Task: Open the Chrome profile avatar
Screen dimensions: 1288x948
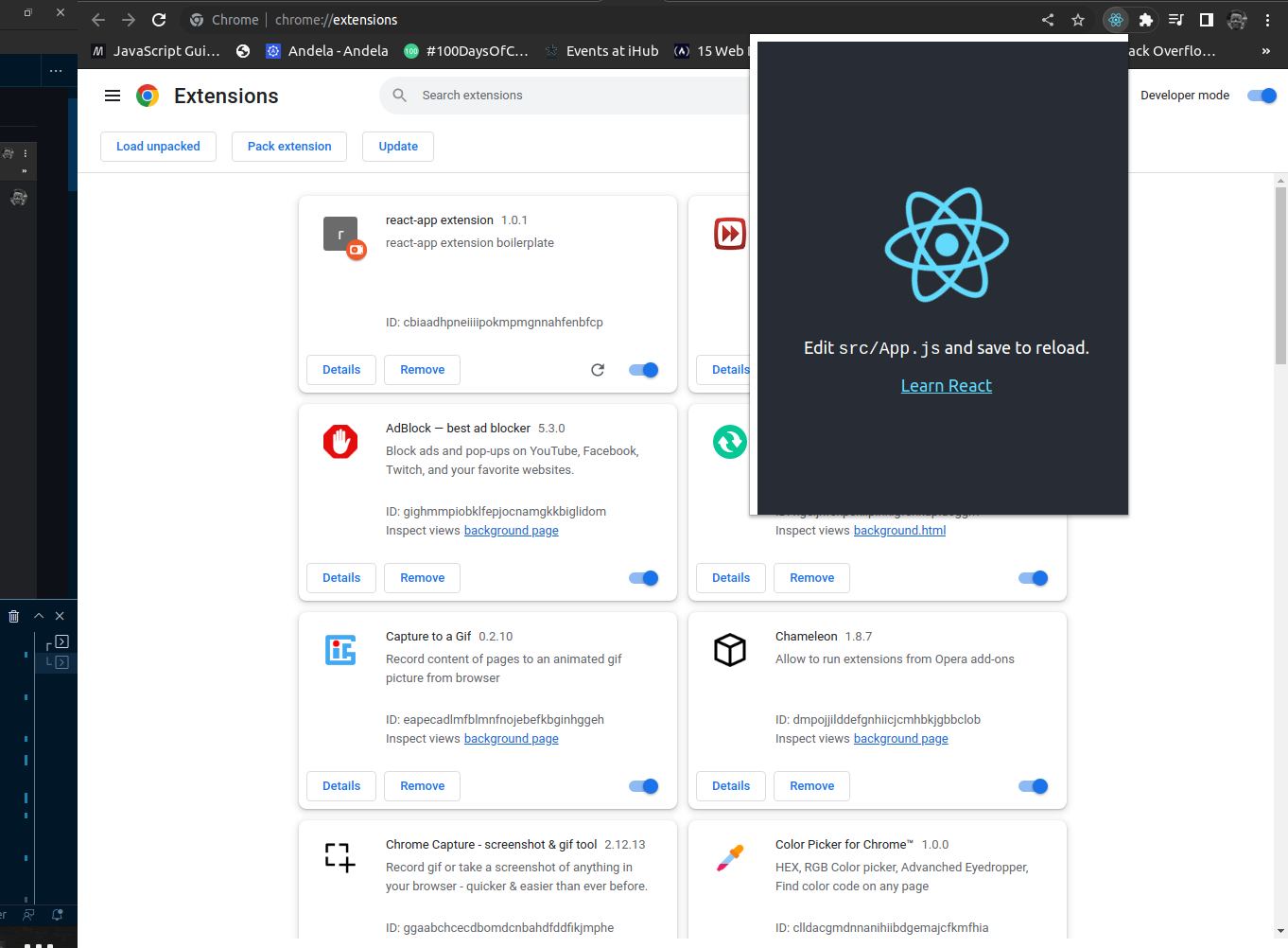Action: pos(1237,20)
